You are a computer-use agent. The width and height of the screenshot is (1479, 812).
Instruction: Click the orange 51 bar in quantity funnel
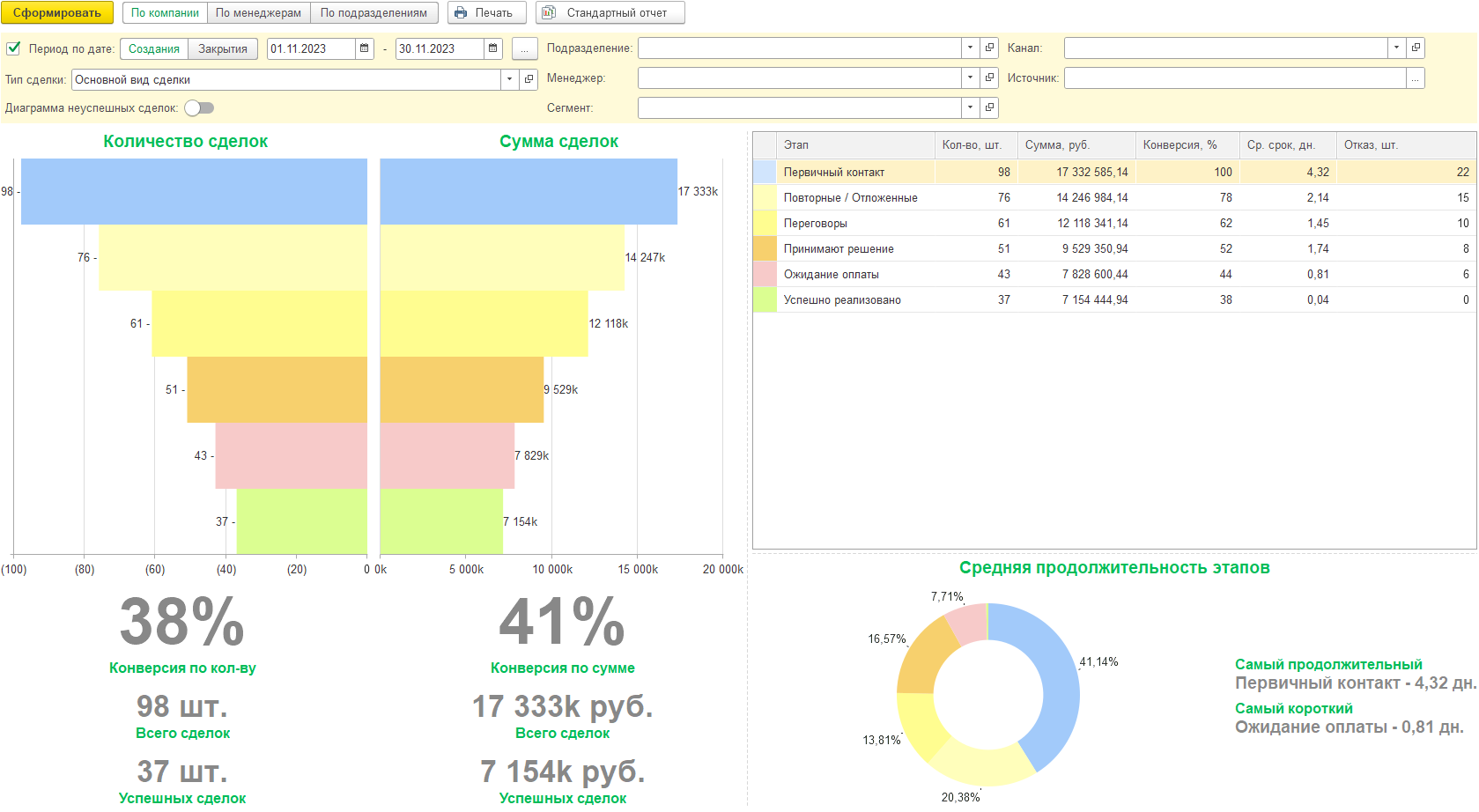pos(277,389)
